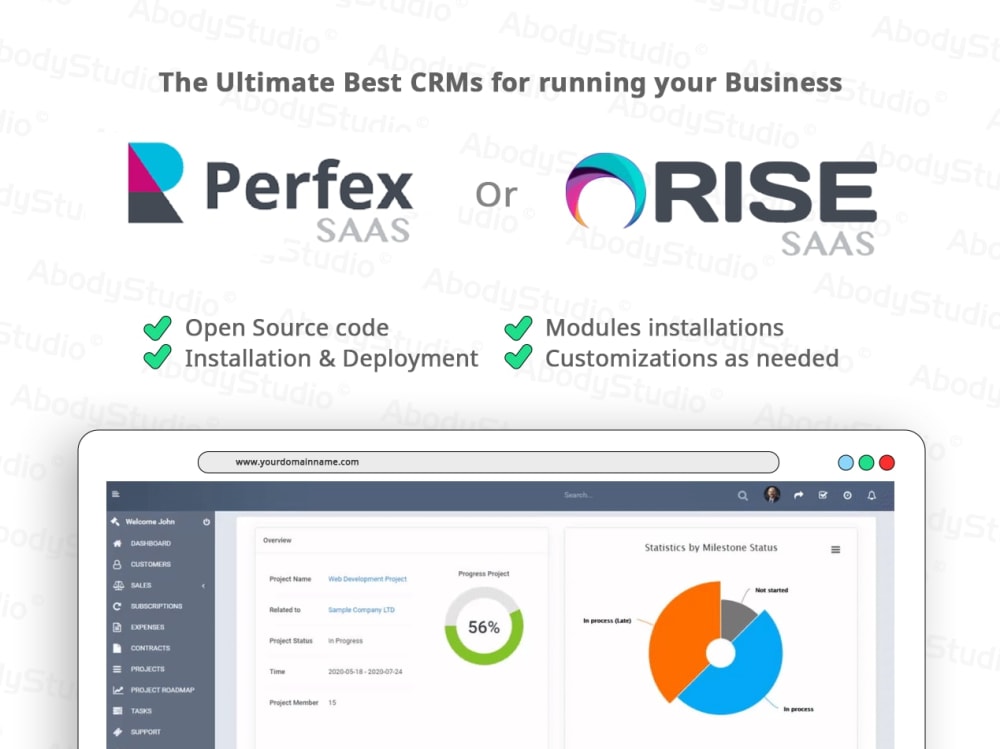Click the logout power icon beside Welcome John
The height and width of the screenshot is (749, 1000).
click(x=207, y=522)
